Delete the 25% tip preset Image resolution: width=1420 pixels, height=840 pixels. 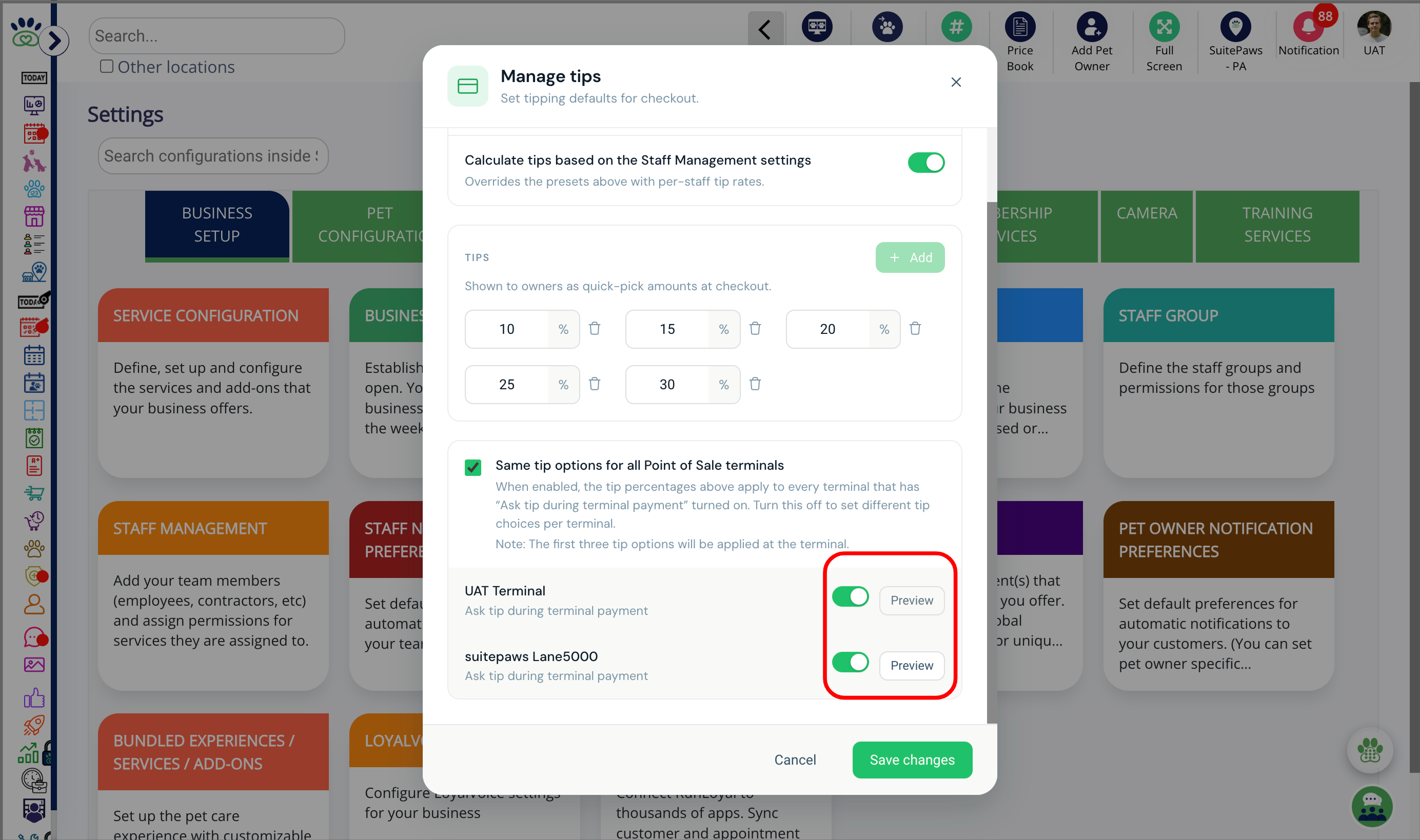(595, 384)
